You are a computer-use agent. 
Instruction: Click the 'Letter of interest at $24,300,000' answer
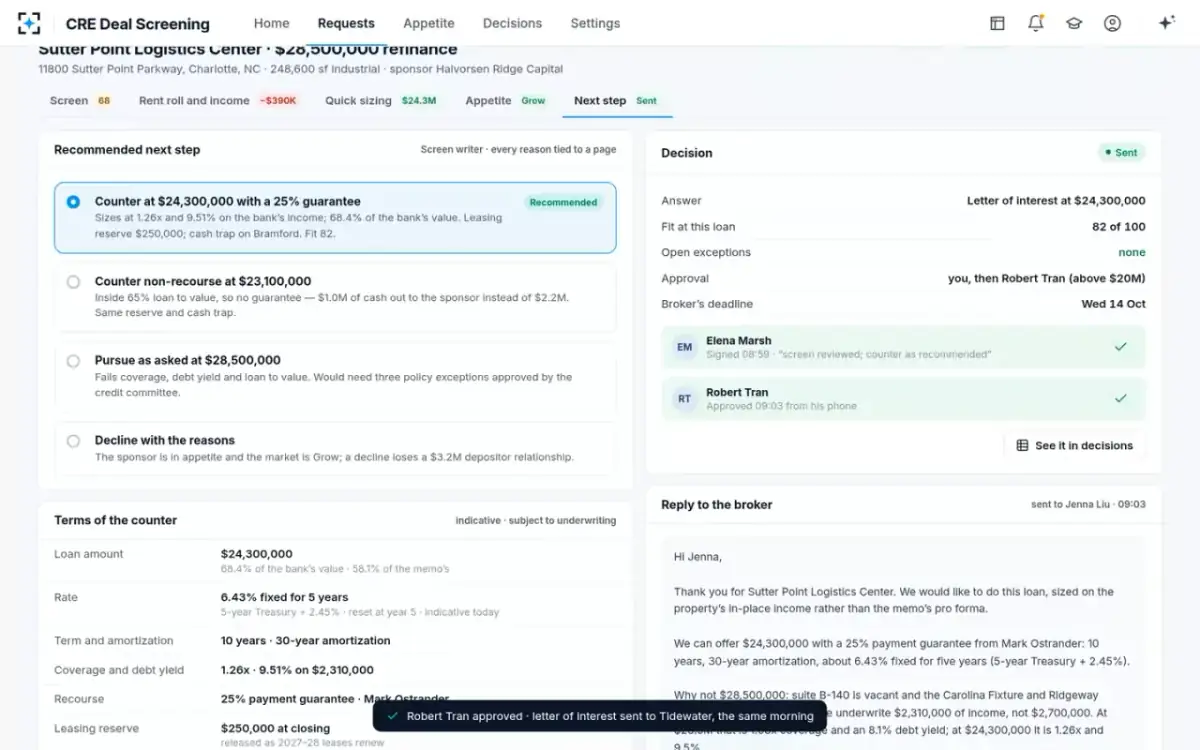1056,201
